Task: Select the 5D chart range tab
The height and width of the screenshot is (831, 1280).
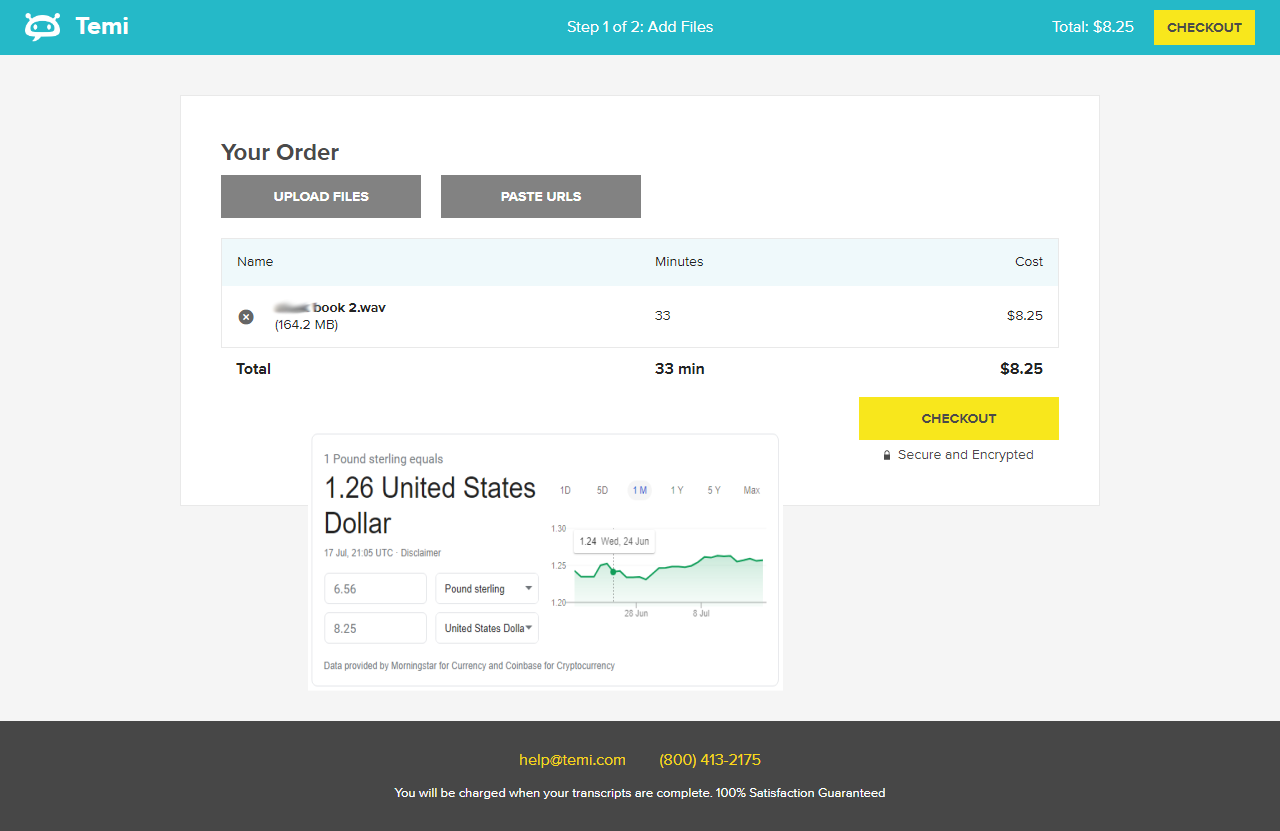Action: pos(602,490)
